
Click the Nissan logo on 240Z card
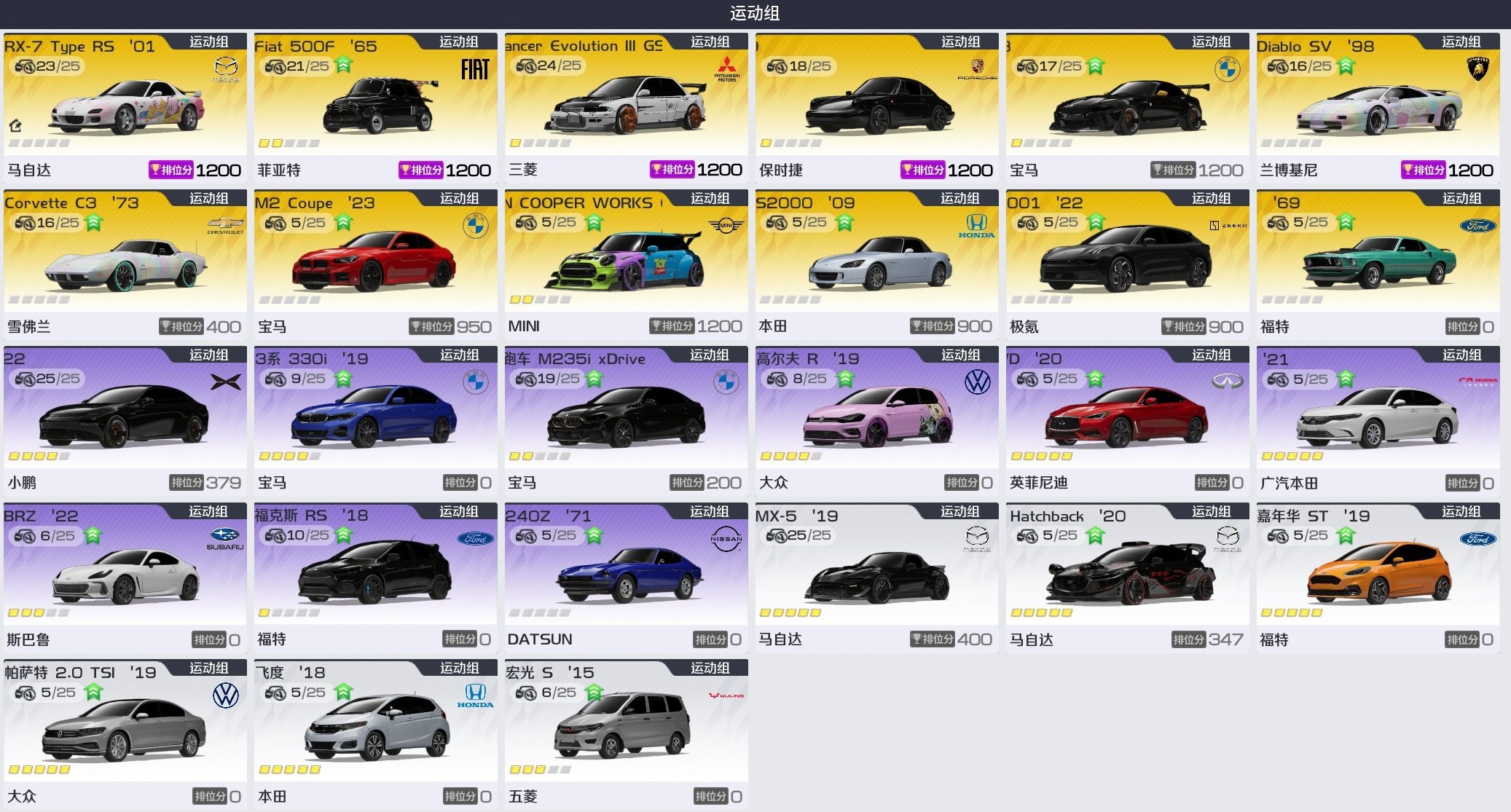click(x=726, y=539)
